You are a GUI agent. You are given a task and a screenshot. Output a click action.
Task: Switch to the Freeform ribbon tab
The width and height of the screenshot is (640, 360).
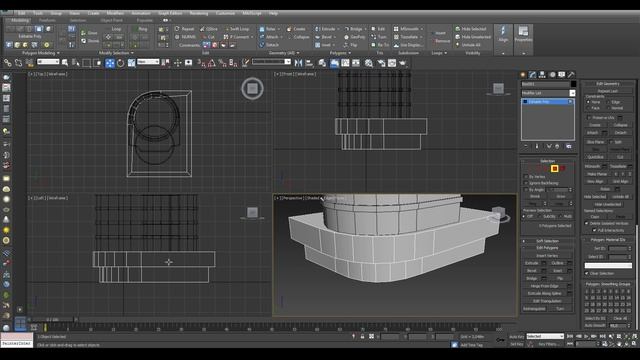(x=47, y=20)
